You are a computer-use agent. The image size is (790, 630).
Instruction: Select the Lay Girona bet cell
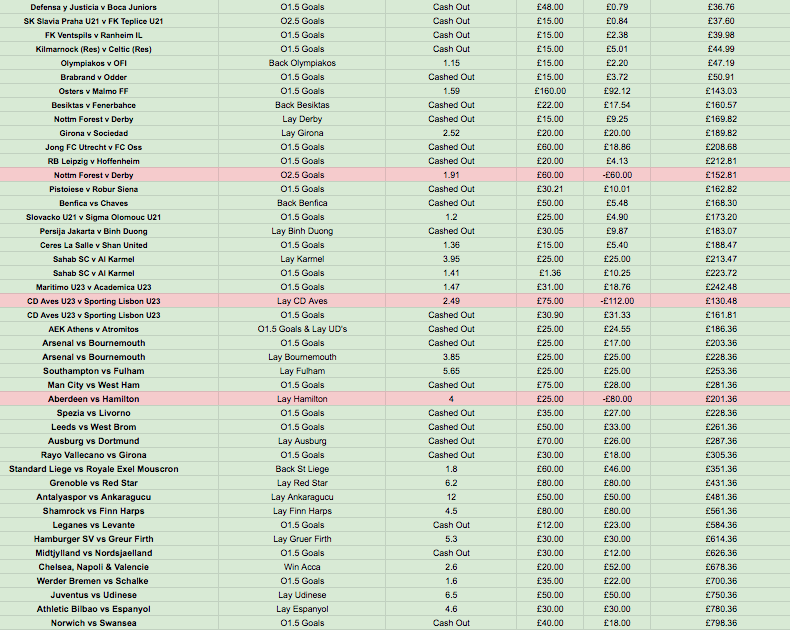[302, 133]
